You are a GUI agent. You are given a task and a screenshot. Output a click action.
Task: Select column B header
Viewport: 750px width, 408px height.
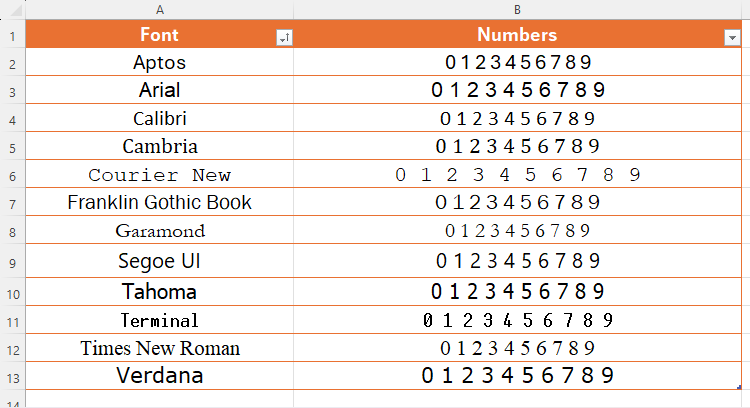517,9
